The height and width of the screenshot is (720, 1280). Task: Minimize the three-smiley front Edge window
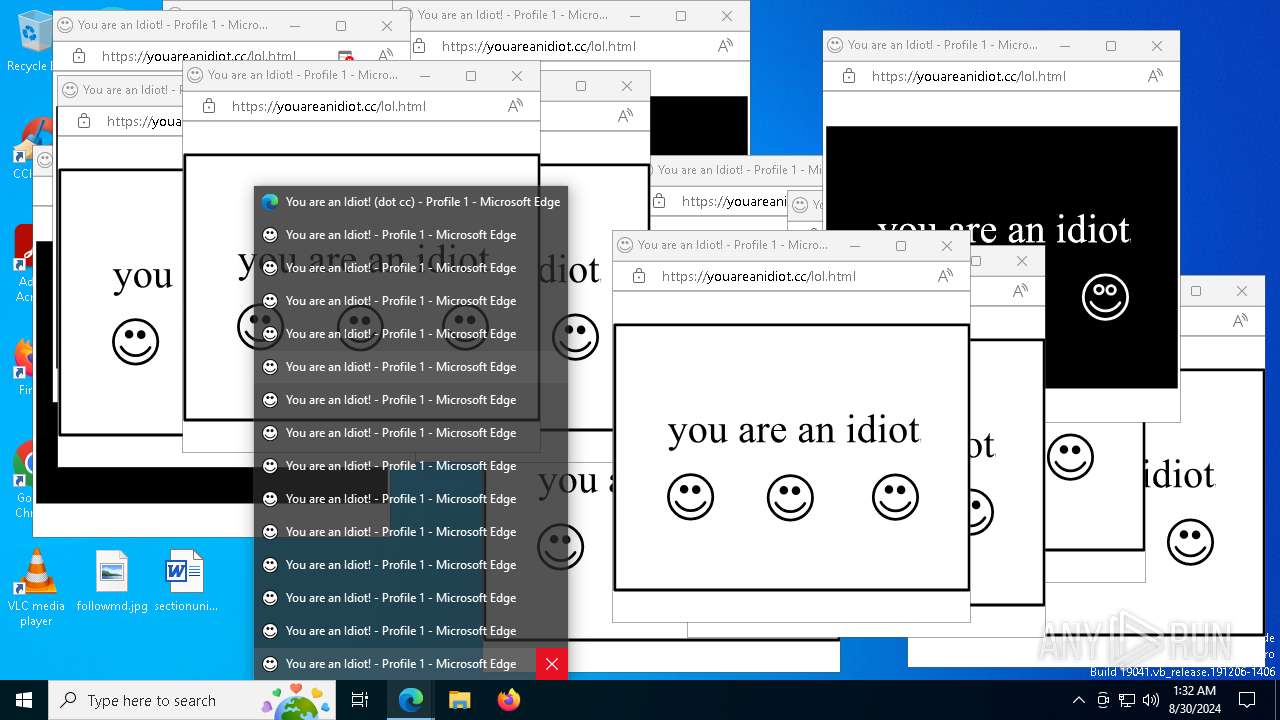click(x=855, y=245)
